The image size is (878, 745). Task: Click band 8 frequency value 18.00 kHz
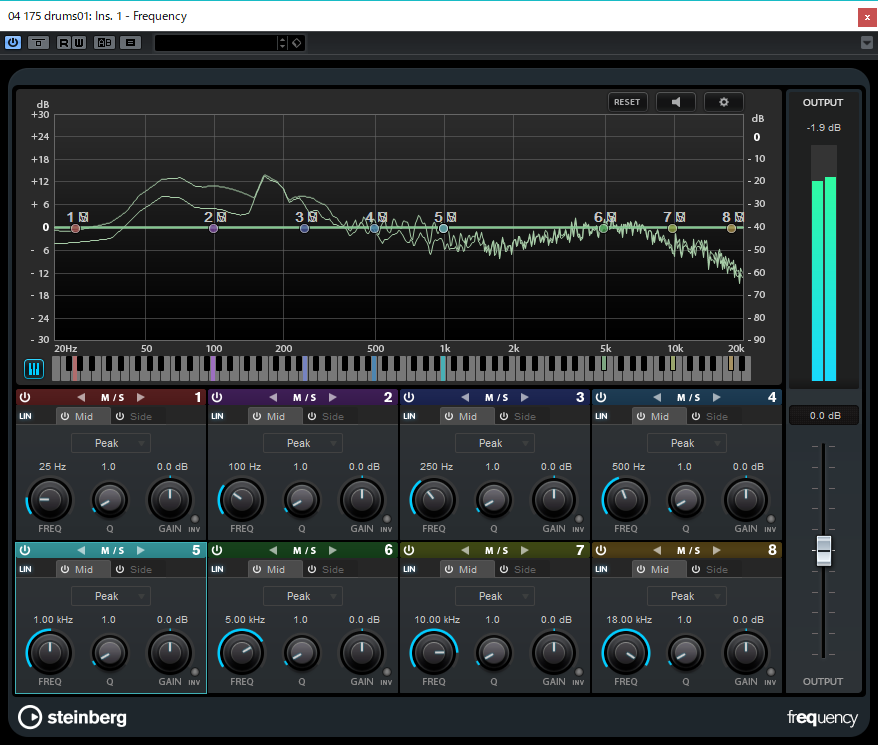(628, 620)
